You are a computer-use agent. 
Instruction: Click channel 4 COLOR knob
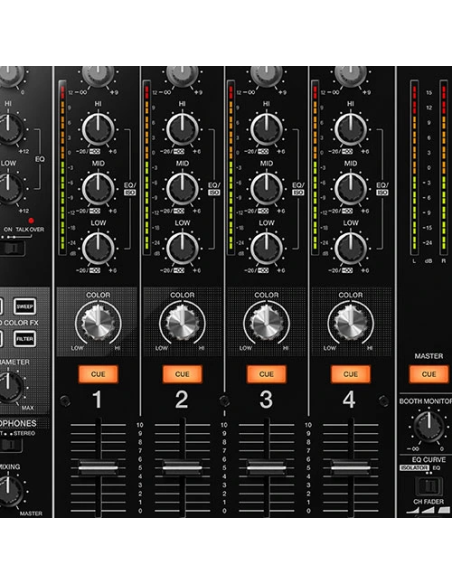point(350,322)
